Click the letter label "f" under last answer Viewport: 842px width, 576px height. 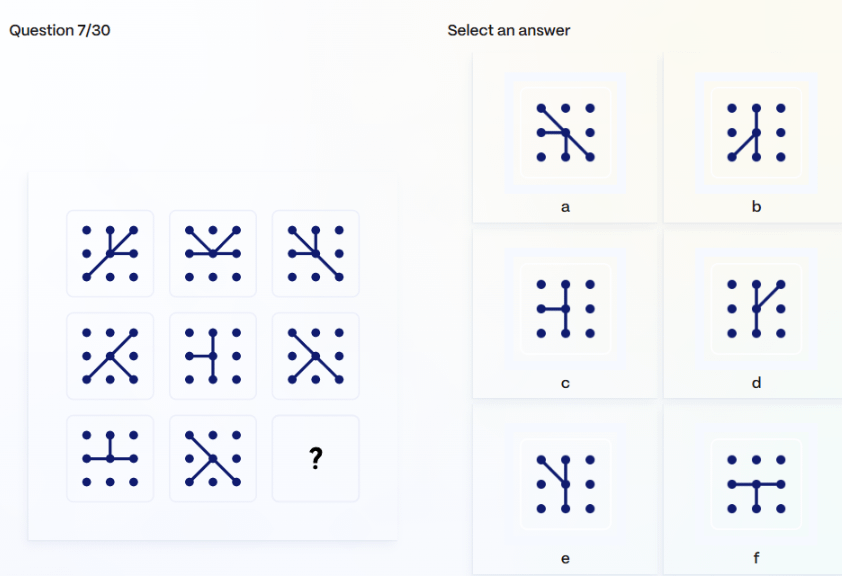pyautogui.click(x=756, y=558)
